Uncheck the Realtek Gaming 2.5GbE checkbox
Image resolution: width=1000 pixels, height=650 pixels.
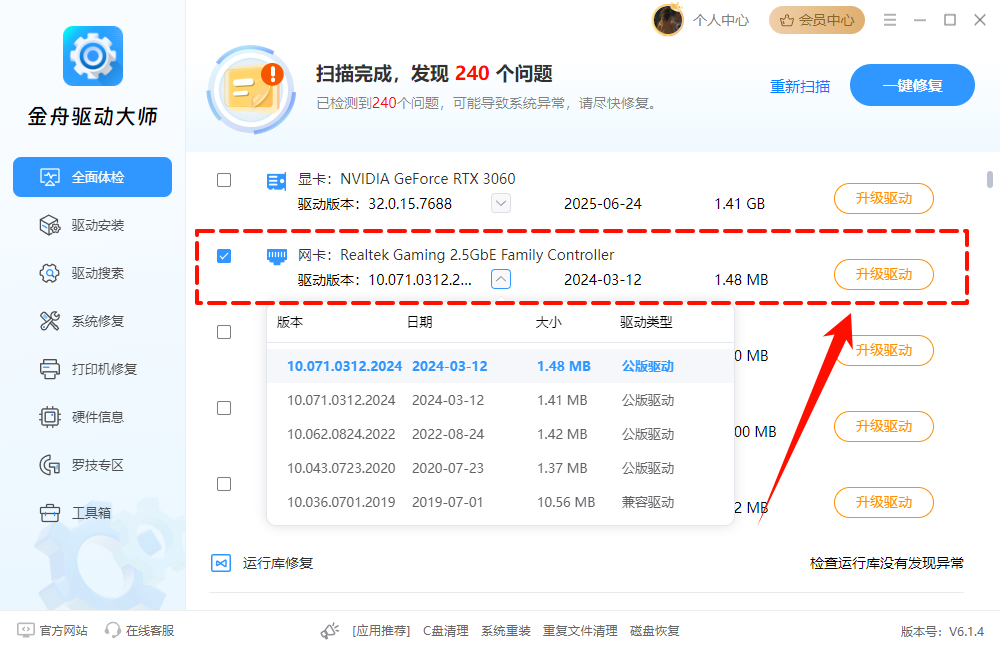(224, 256)
